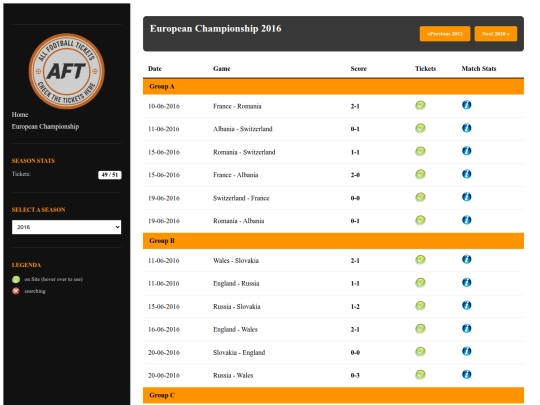Click ticket icon for Russia - Slovakia
The width and height of the screenshot is (540, 405).
420,306
